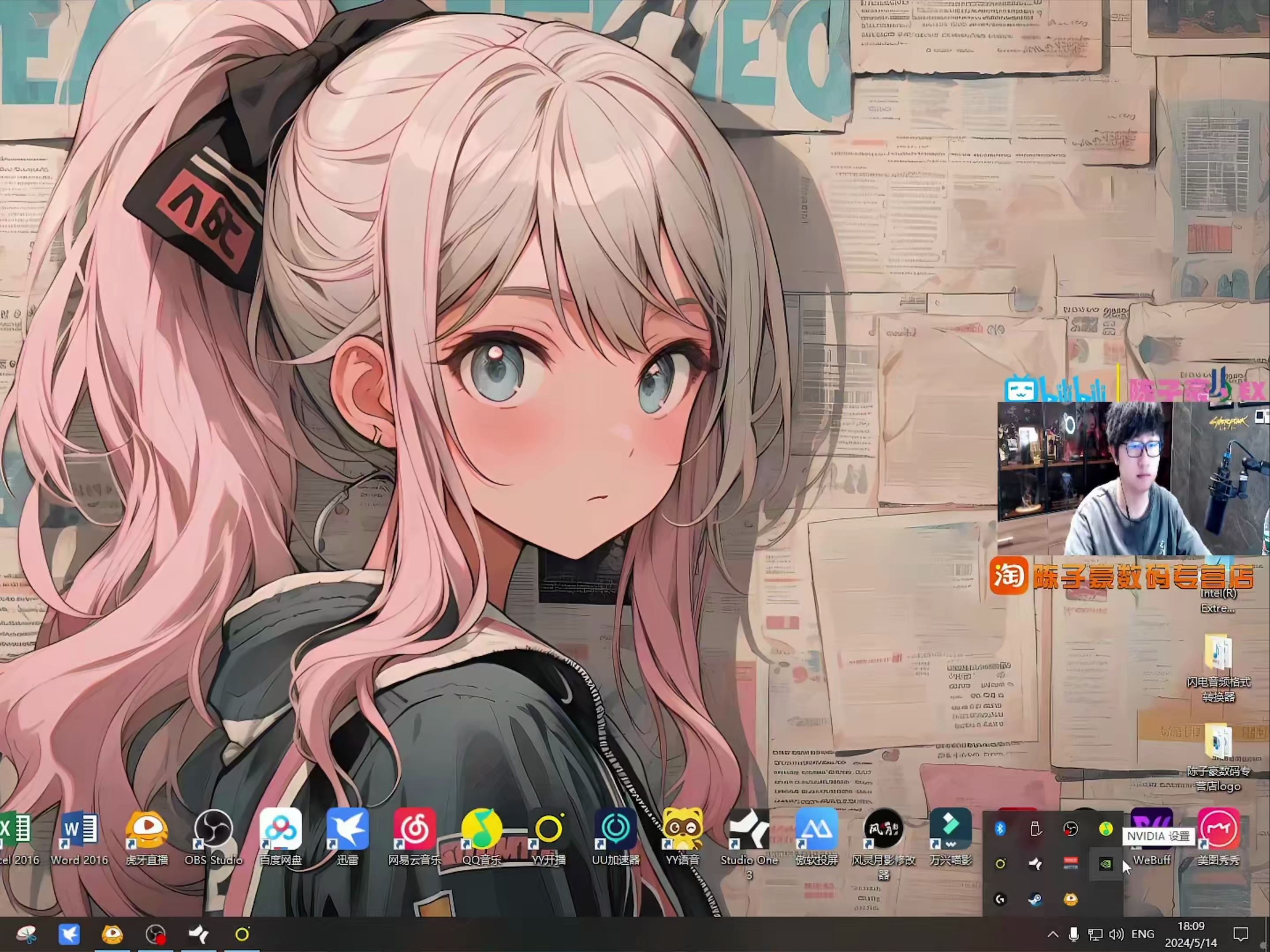The height and width of the screenshot is (952, 1270).
Task: Switch the ENG input language indicator
Action: (1143, 935)
